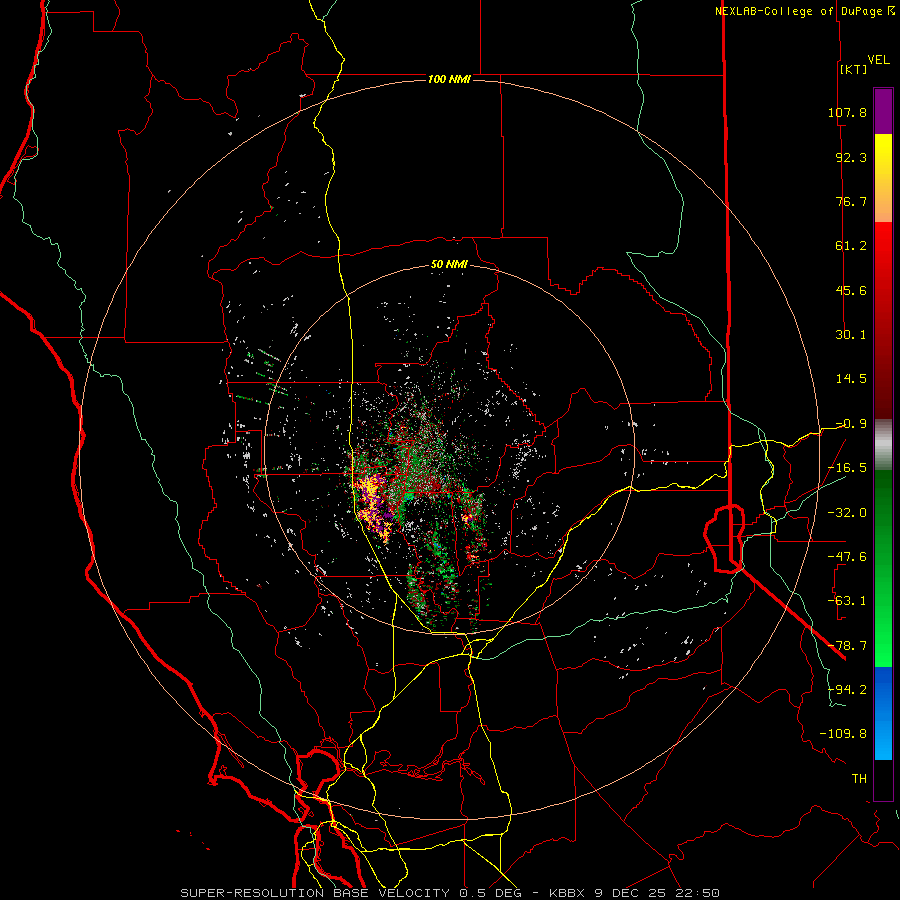Click the -63.1 velocity scale value
Image resolution: width=900 pixels, height=900 pixels.
coord(847,601)
